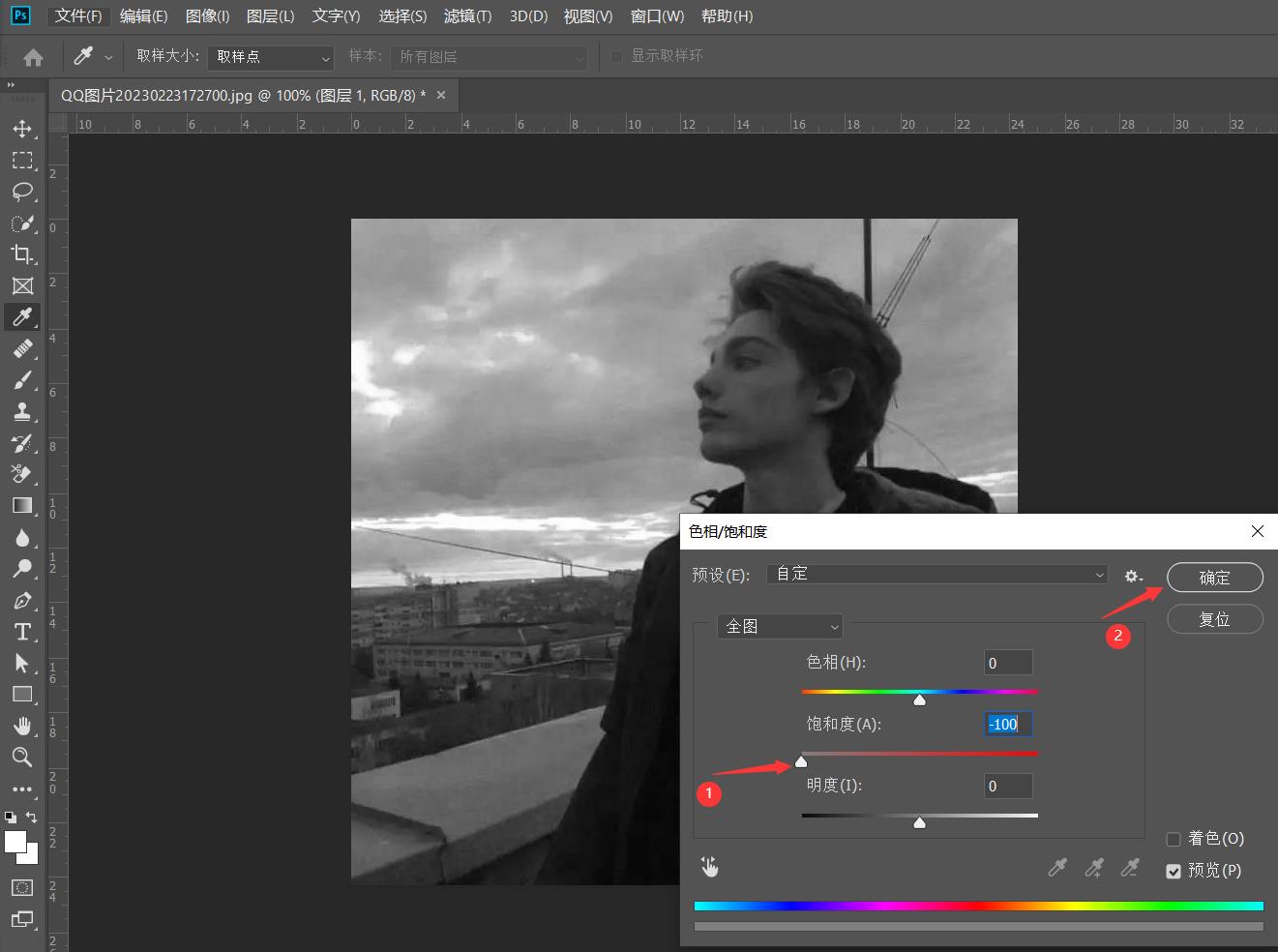
Task: Open the 视图(V) menu
Action: 588,16
